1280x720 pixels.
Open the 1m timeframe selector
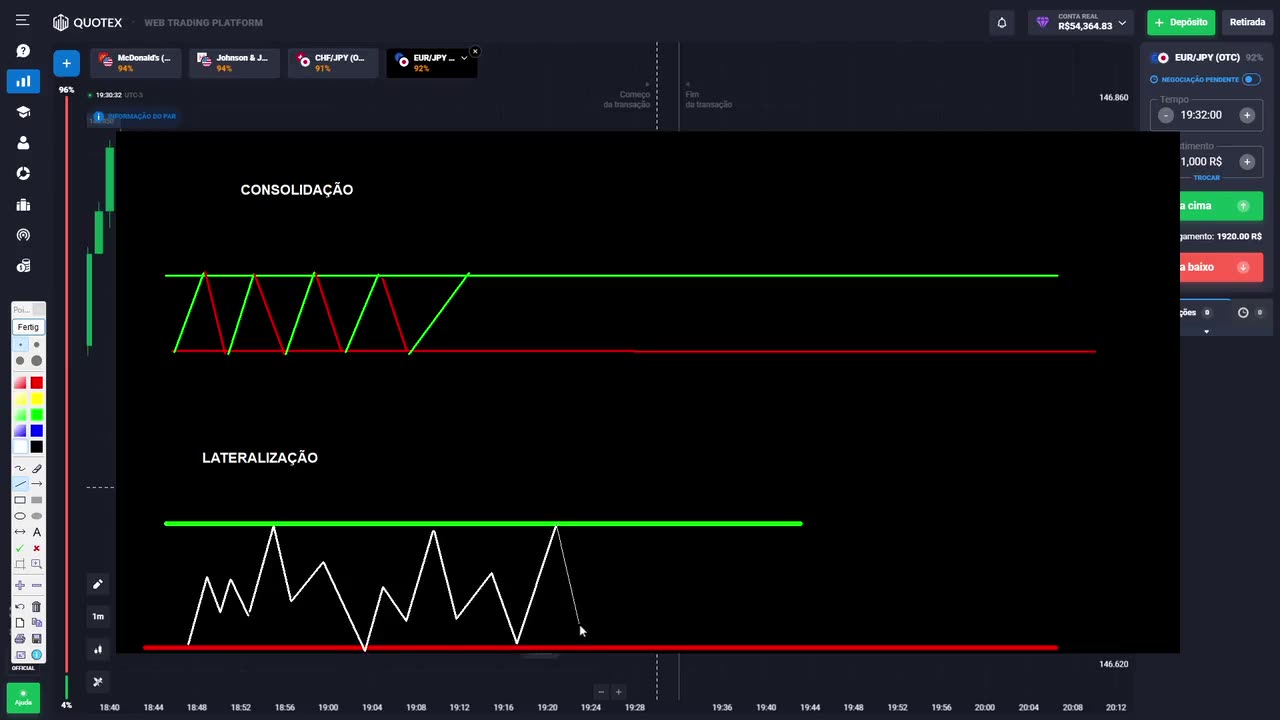tap(98, 616)
